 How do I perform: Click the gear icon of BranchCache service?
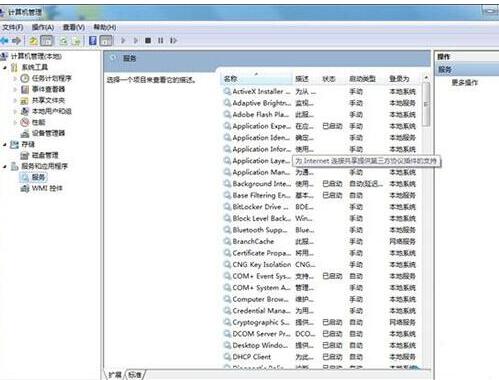[227, 241]
